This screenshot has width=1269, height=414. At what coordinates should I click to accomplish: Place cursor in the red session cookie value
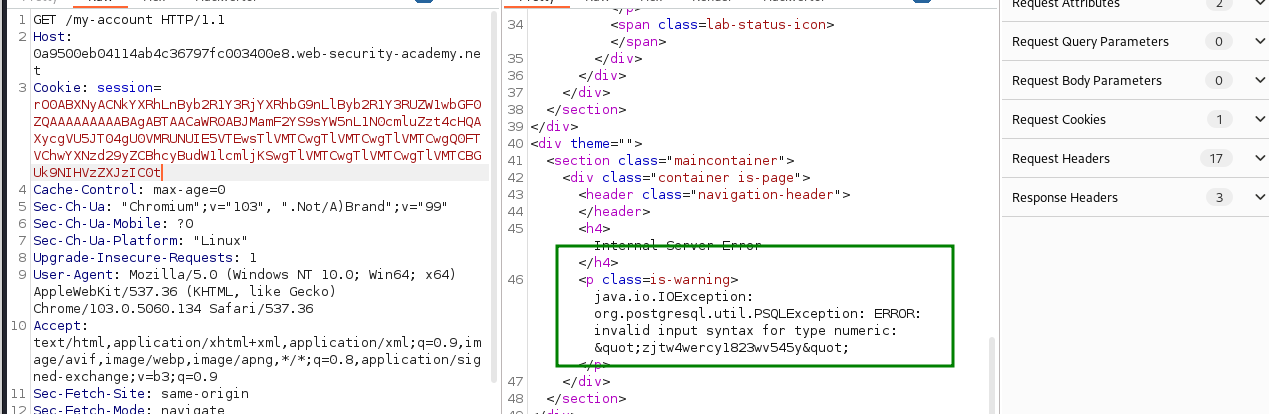coord(257,138)
